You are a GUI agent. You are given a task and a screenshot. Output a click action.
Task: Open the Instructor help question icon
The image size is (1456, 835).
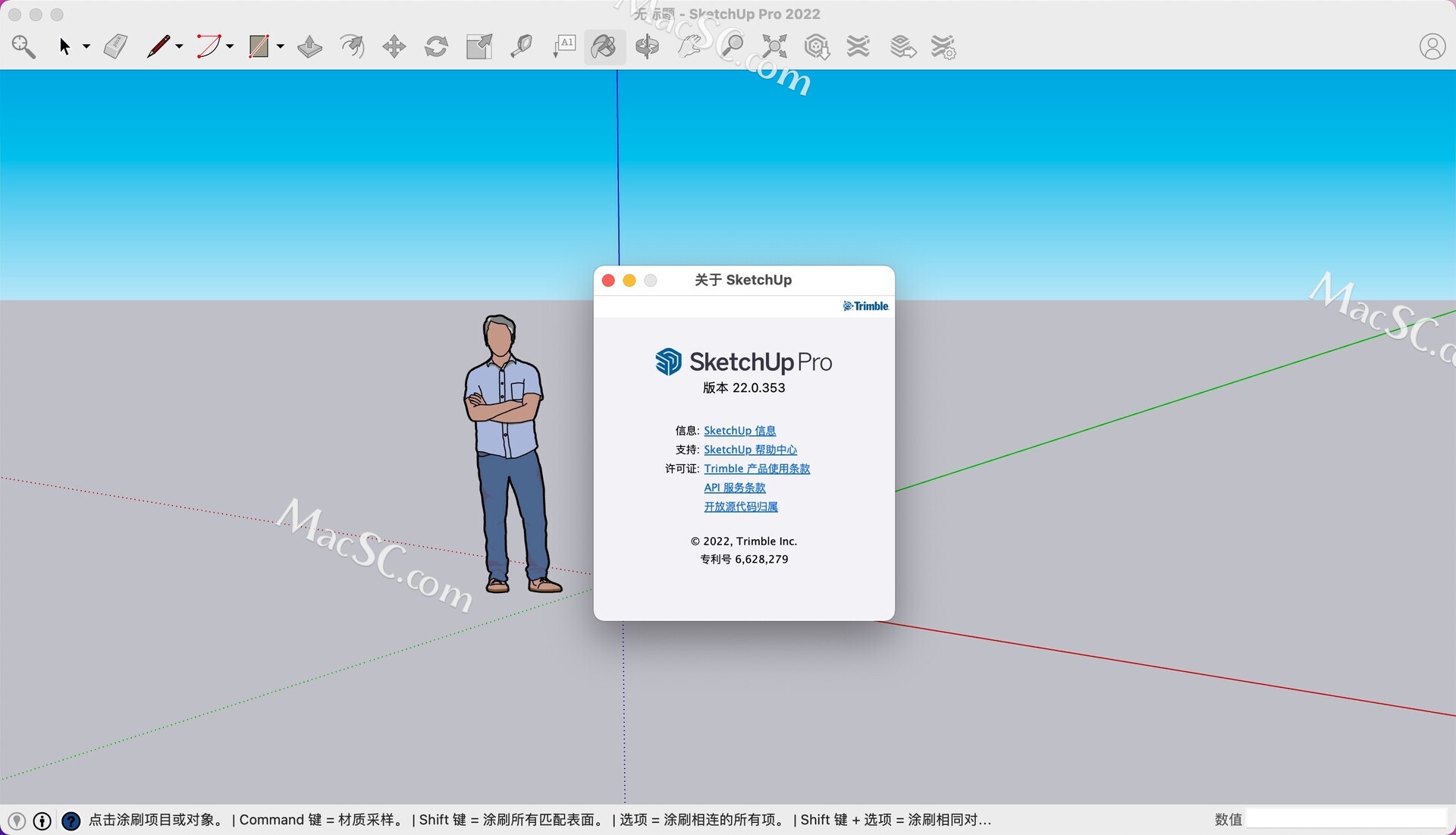(x=71, y=821)
